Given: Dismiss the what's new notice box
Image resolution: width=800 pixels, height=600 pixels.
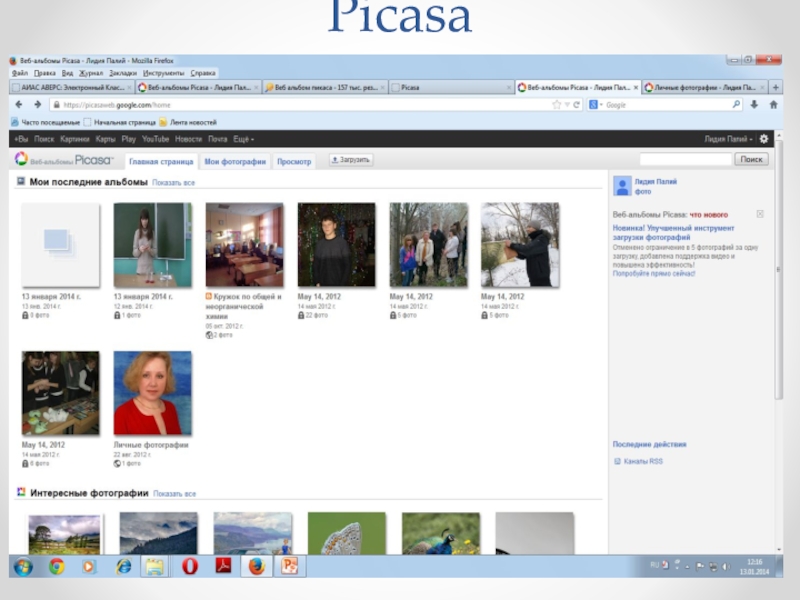Looking at the screenshot, I should (x=760, y=214).
